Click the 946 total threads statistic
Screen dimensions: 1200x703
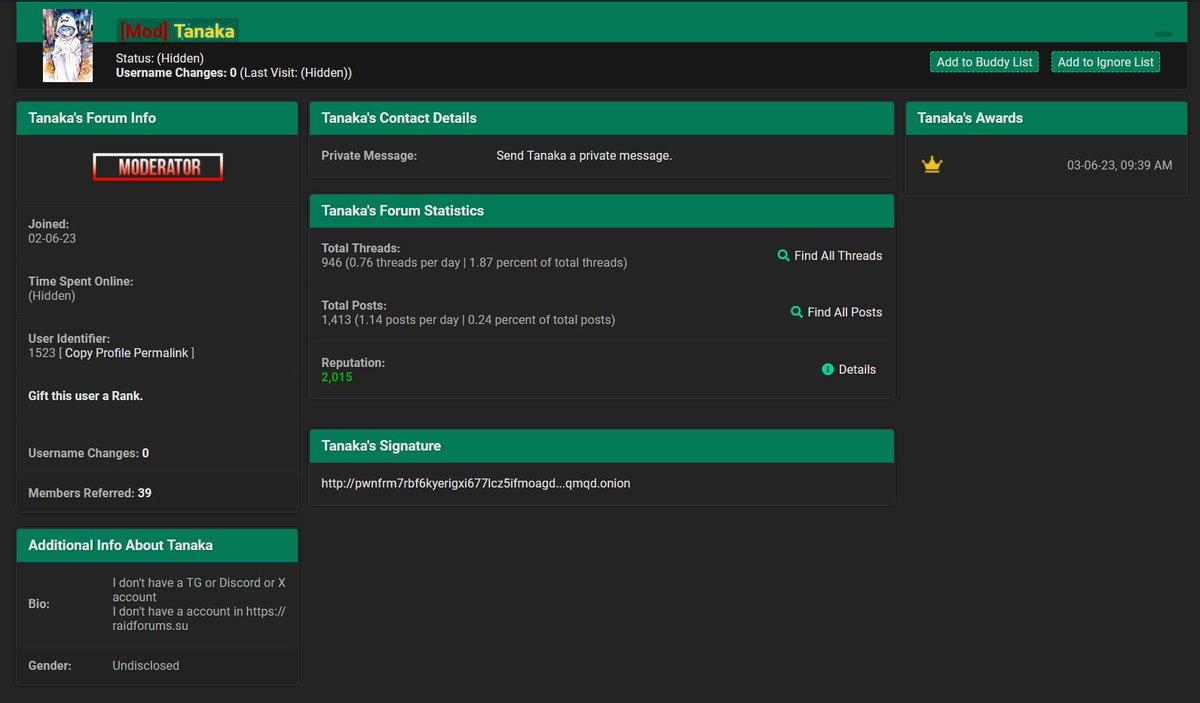point(474,263)
